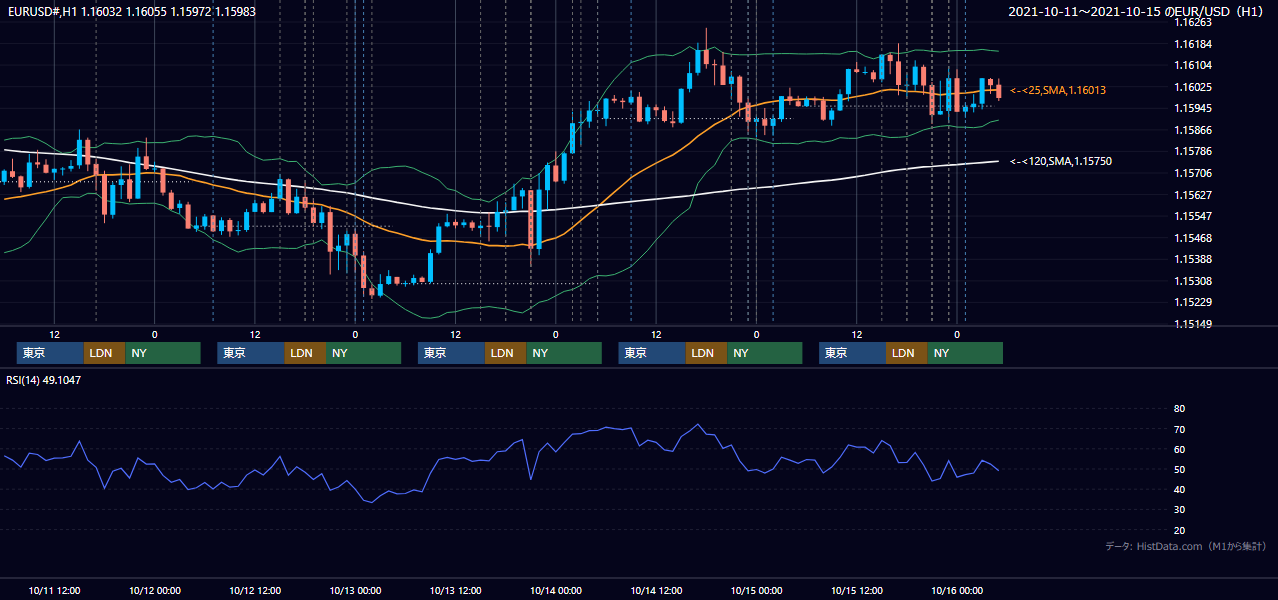This screenshot has height=600, width=1278.
Task: Click the RSI level 70 label
Action: coord(1179,429)
